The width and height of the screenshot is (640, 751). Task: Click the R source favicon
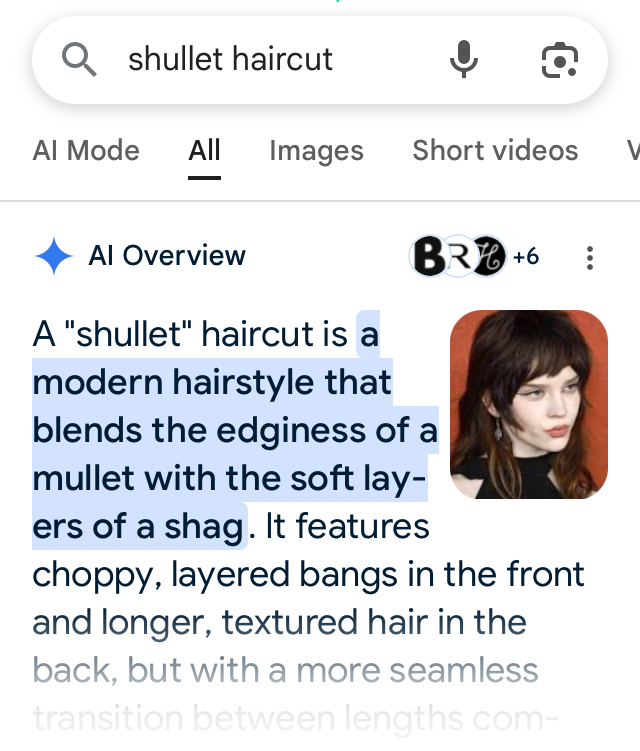pos(458,256)
